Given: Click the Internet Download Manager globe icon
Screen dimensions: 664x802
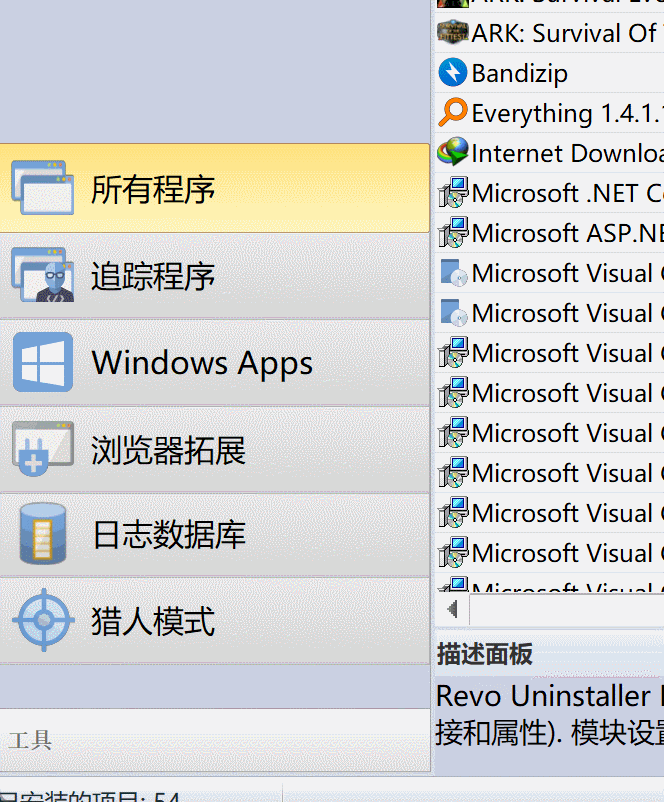Looking at the screenshot, I should pyautogui.click(x=453, y=152).
